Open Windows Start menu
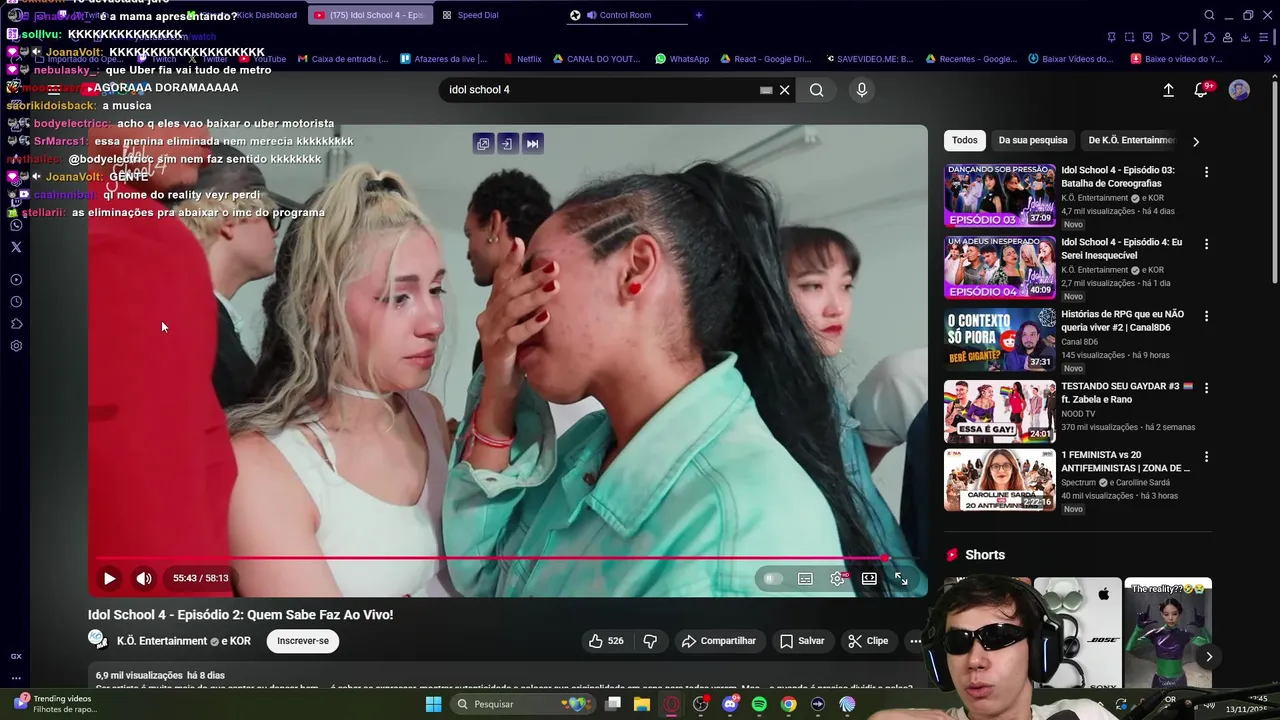 (x=433, y=704)
